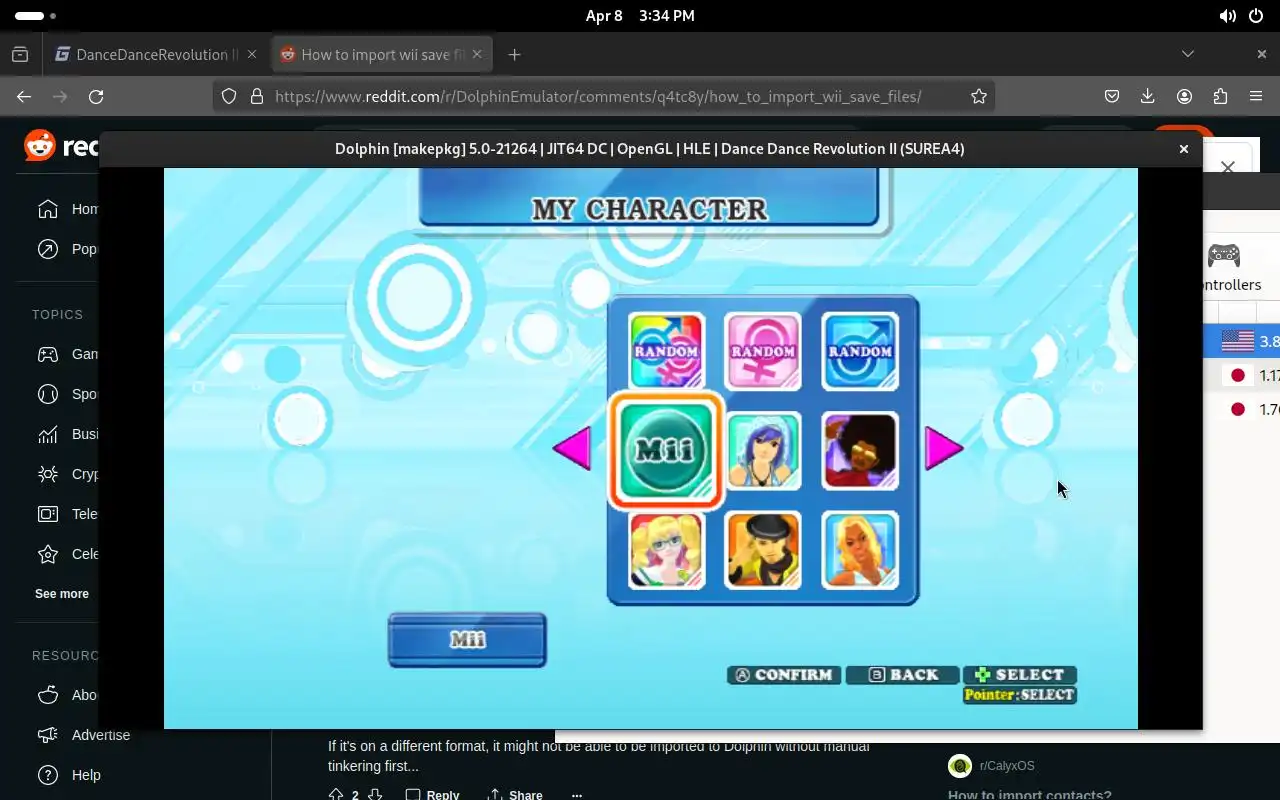Select the mixed-gender Random character tile
The image size is (1280, 800).
[667, 351]
